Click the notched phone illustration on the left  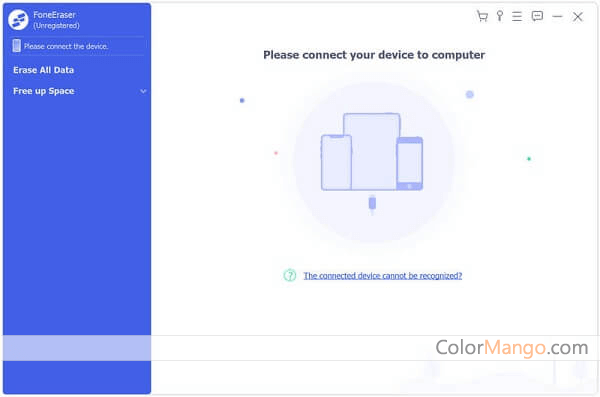click(336, 162)
